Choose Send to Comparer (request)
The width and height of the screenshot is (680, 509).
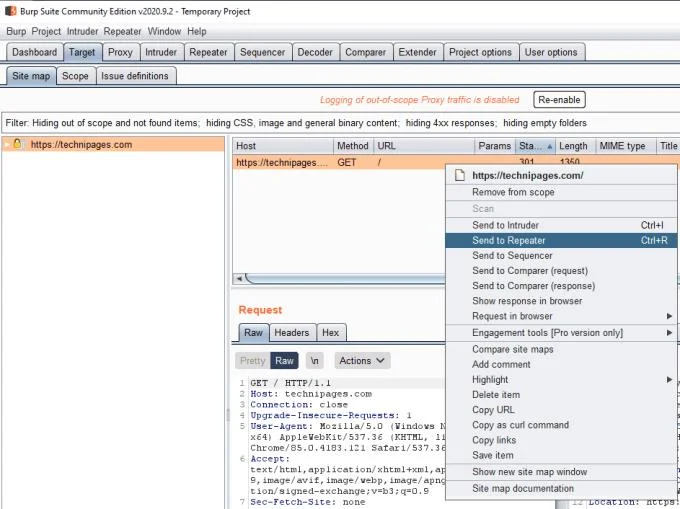tap(561, 271)
